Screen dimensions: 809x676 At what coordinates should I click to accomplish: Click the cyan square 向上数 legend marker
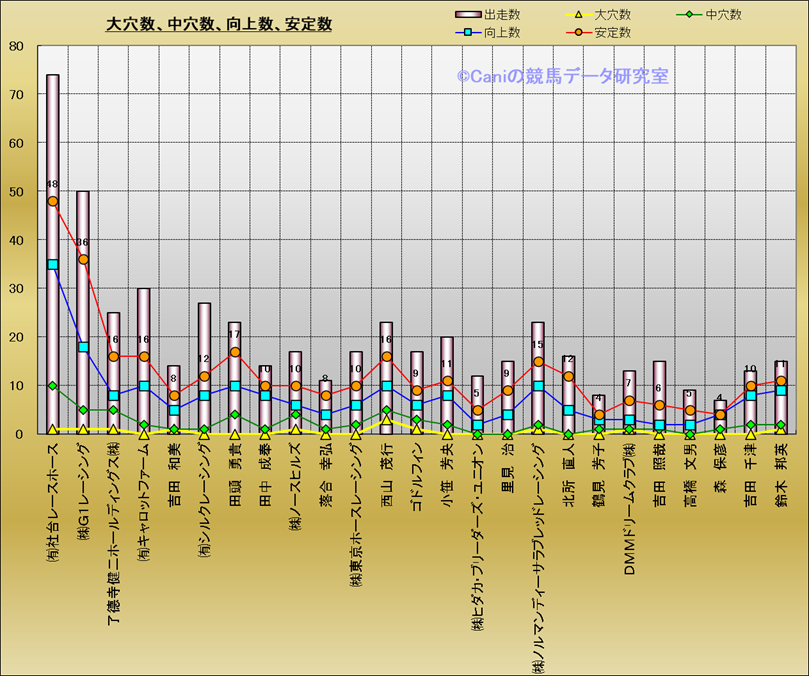coord(468,33)
